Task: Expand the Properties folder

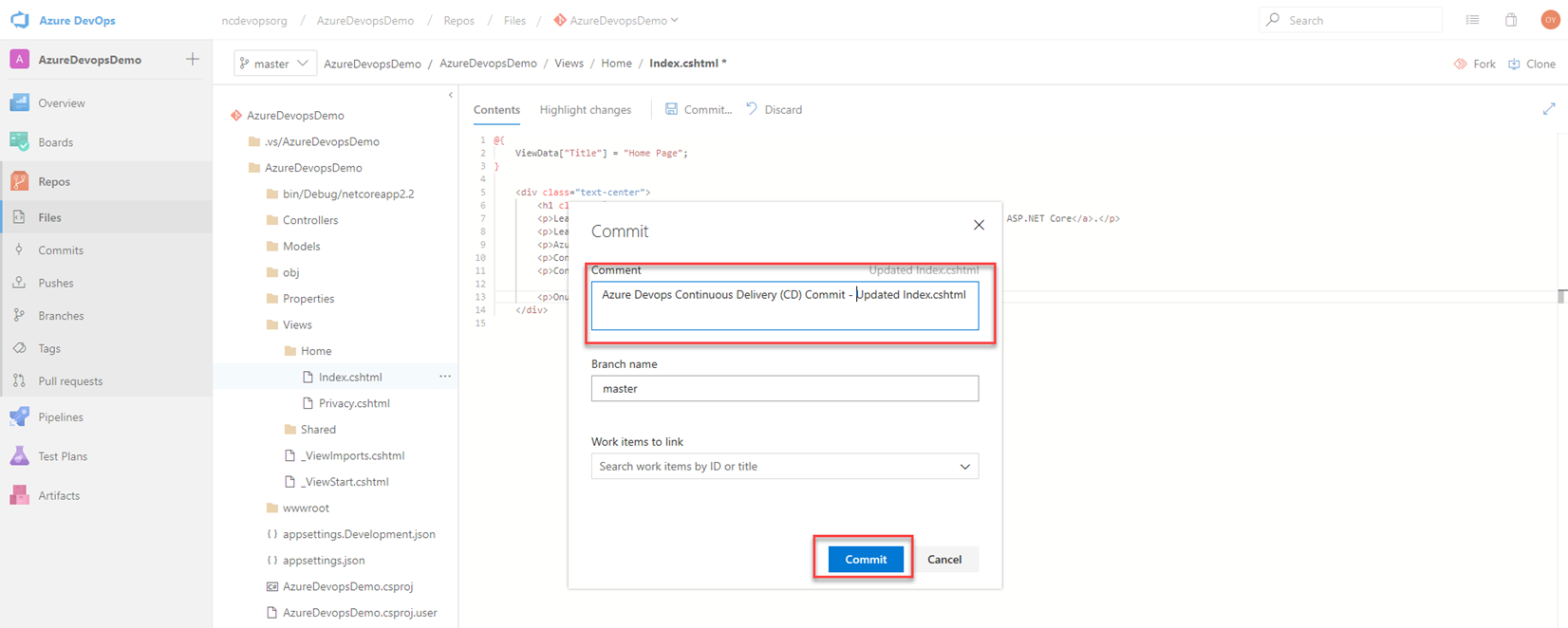Action: tap(300, 298)
